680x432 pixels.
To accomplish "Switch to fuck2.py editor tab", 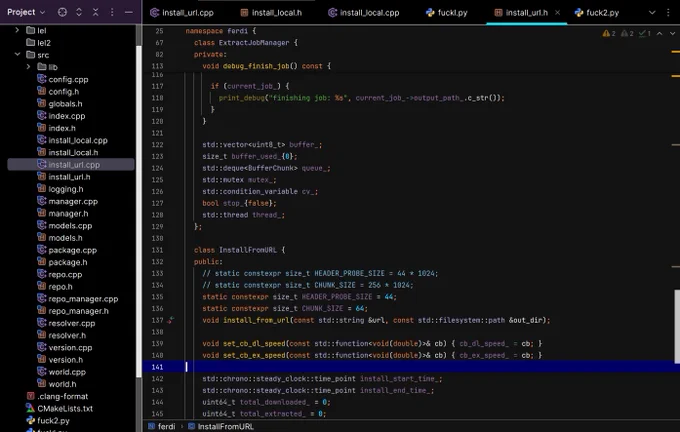I will 597,13.
